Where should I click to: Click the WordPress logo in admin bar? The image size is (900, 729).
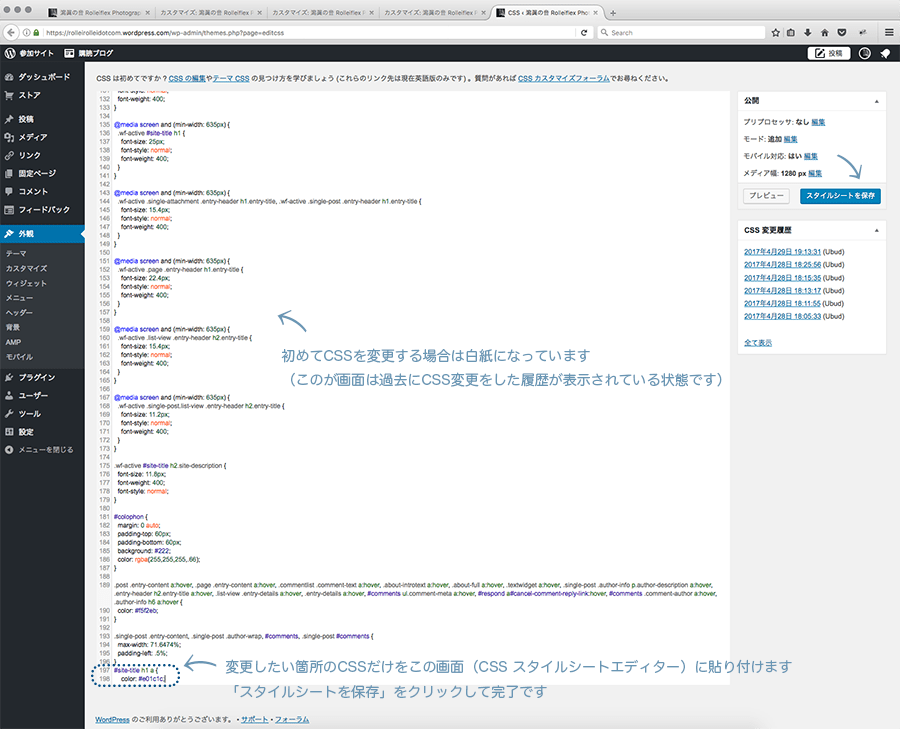tap(10, 53)
